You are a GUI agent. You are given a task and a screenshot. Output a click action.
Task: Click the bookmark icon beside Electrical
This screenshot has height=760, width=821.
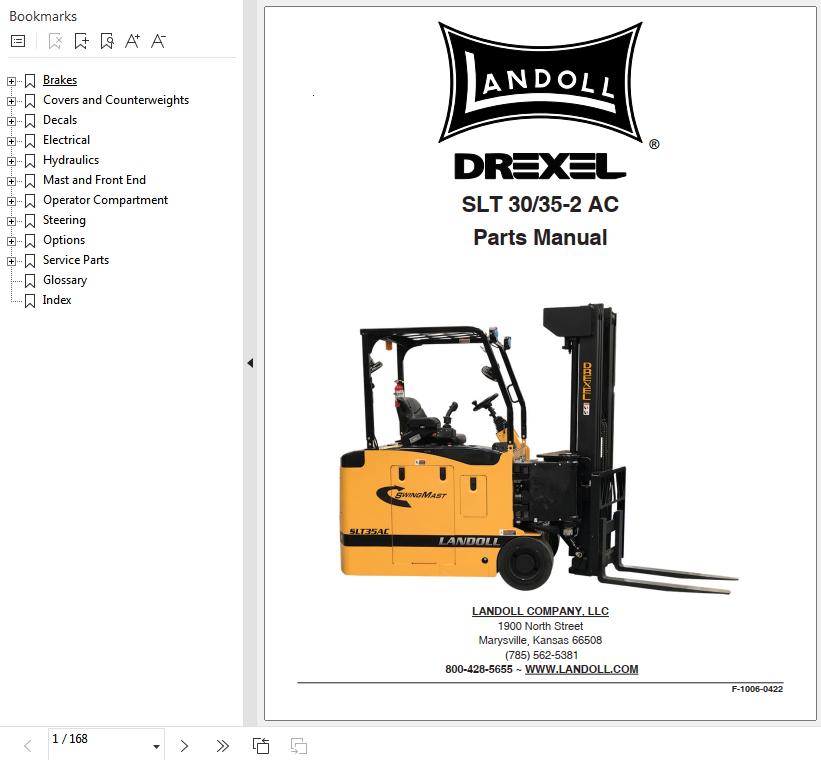30,140
